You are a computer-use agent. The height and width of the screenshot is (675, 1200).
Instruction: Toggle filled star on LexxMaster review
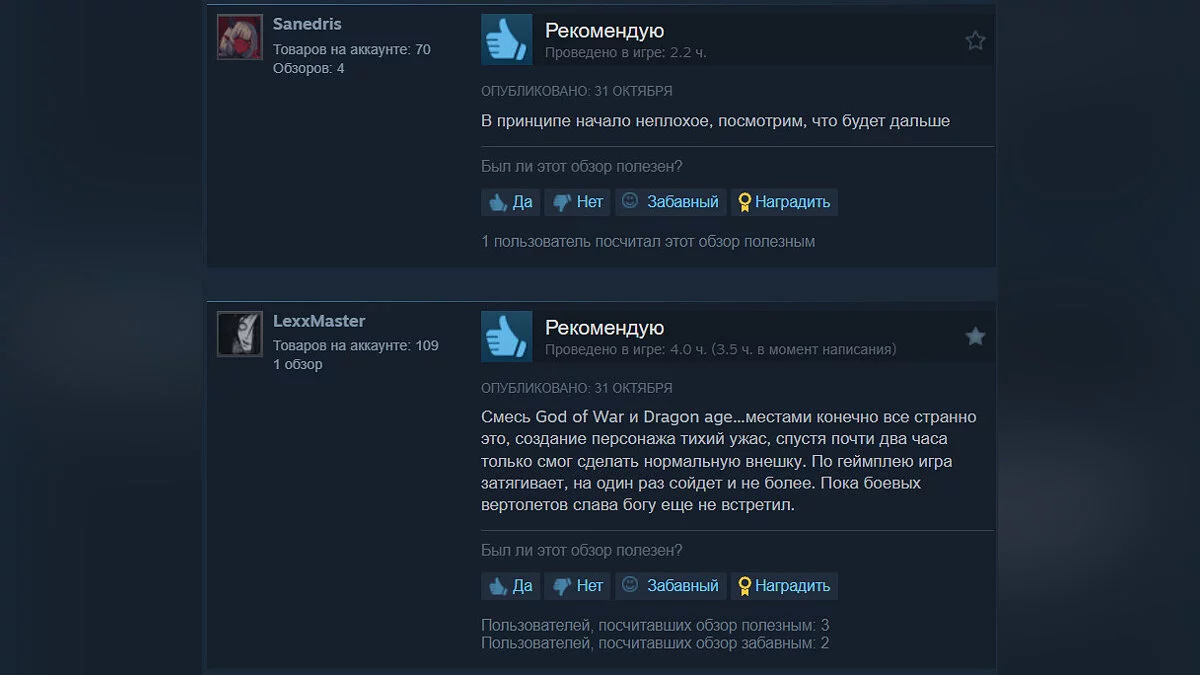pyautogui.click(x=975, y=337)
